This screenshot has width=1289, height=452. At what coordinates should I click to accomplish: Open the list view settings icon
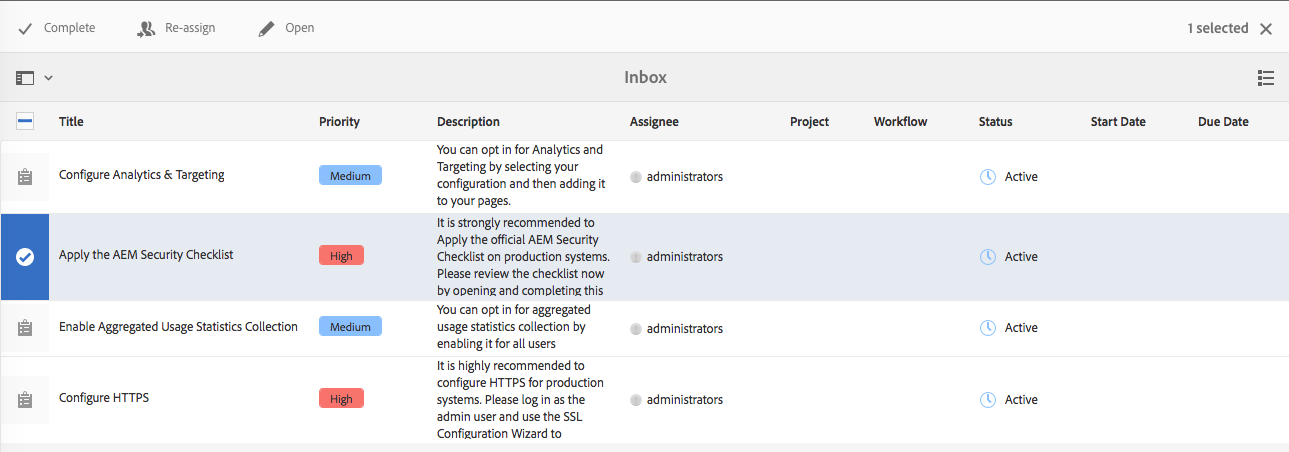click(x=1265, y=78)
